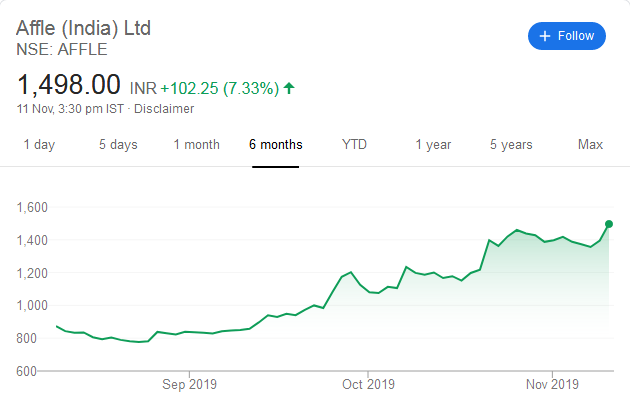
Task: Click the Oct 2019 axis label
Action: (368, 384)
